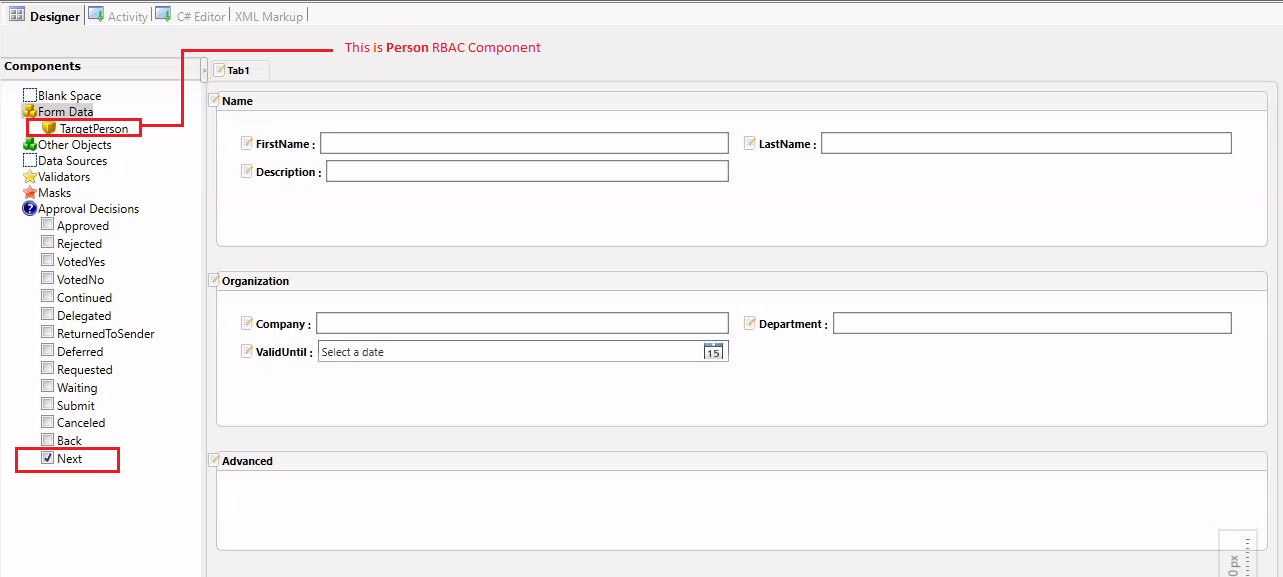1283x577 pixels.
Task: Click the Form Data cubes icon
Action: tap(30, 111)
